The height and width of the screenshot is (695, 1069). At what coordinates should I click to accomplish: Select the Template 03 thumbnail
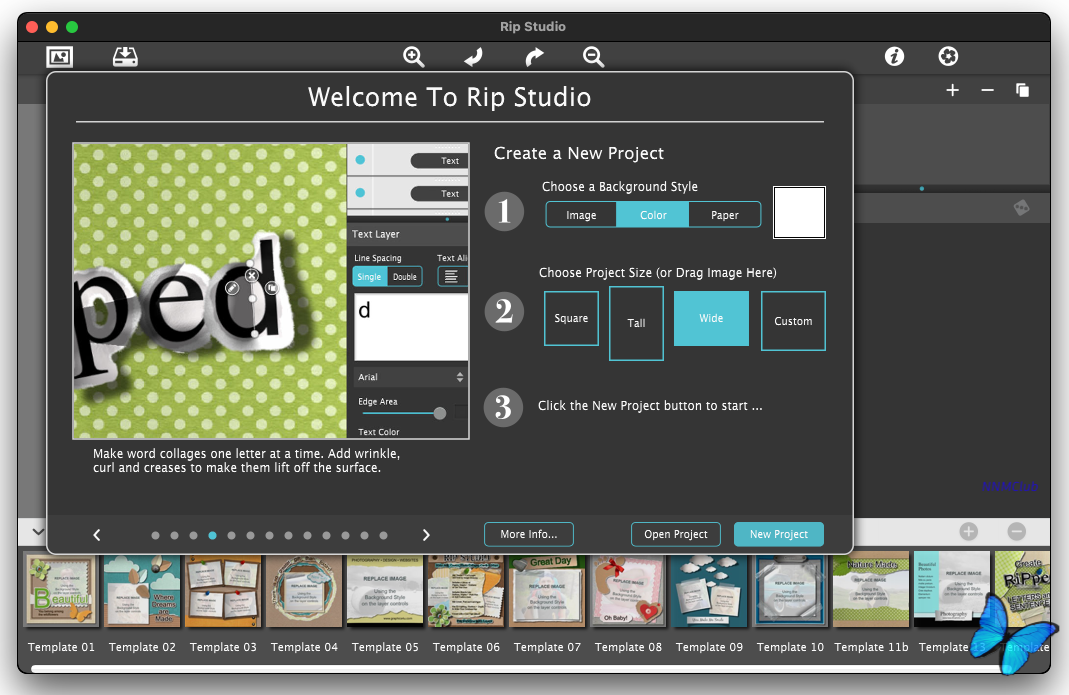click(223, 591)
